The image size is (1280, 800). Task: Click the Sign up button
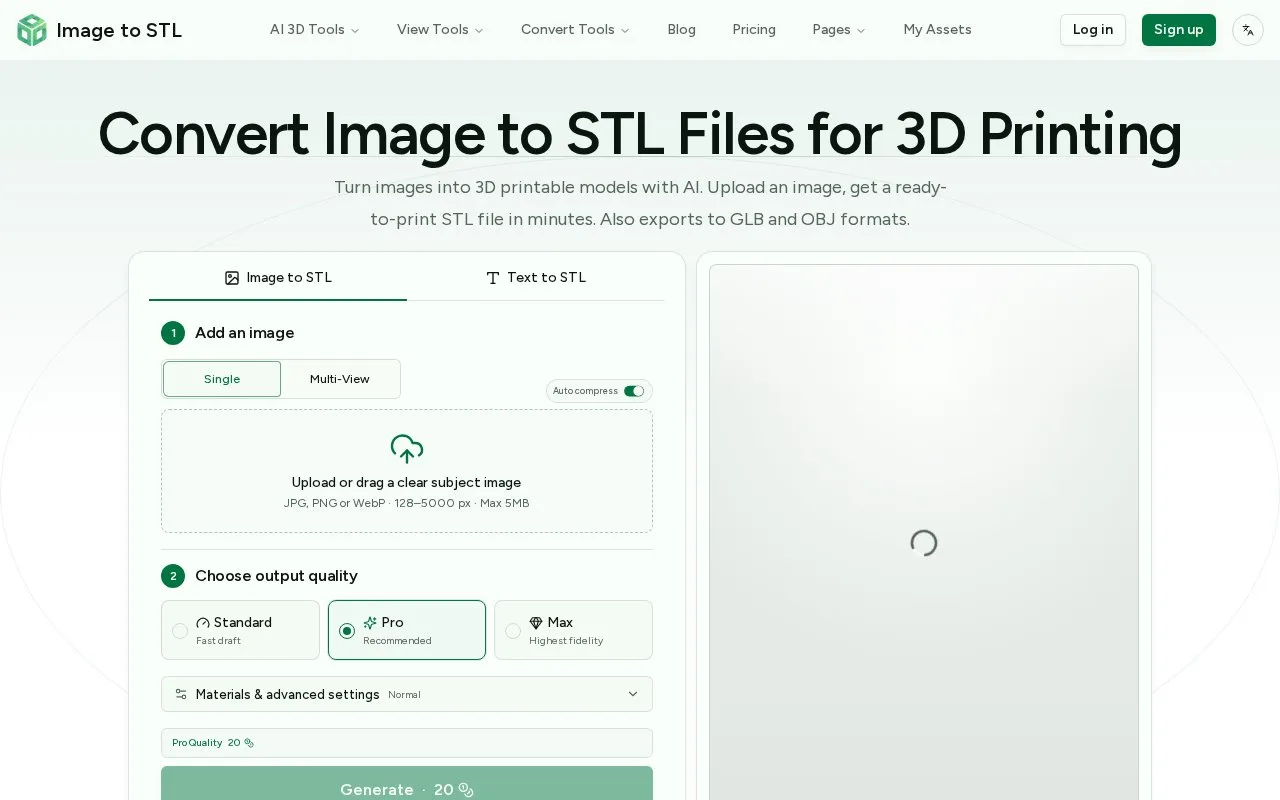1179,30
